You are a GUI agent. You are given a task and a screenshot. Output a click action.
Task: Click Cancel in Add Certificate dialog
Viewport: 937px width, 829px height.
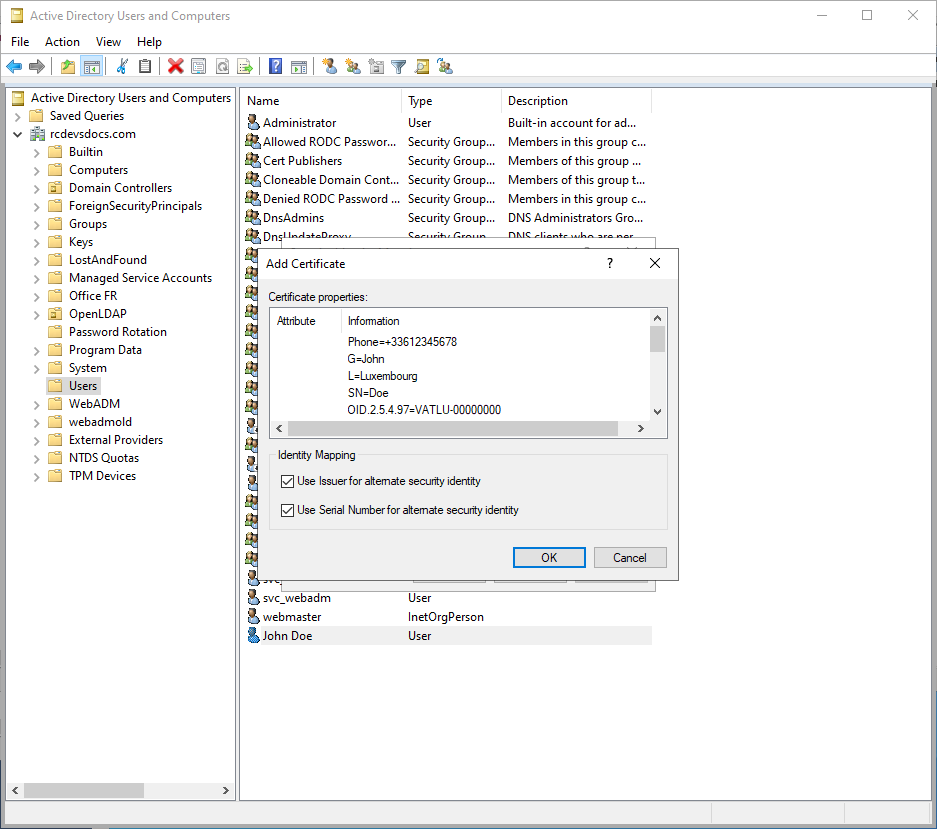click(630, 558)
